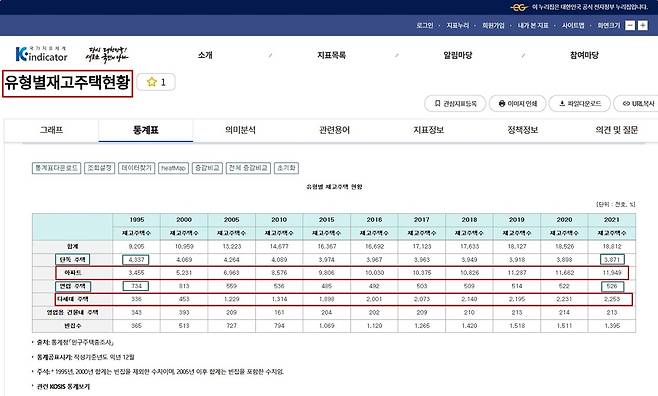This screenshot has width=658, height=396.
Task: Switch to the 그래프 tab
Action: click(x=52, y=130)
